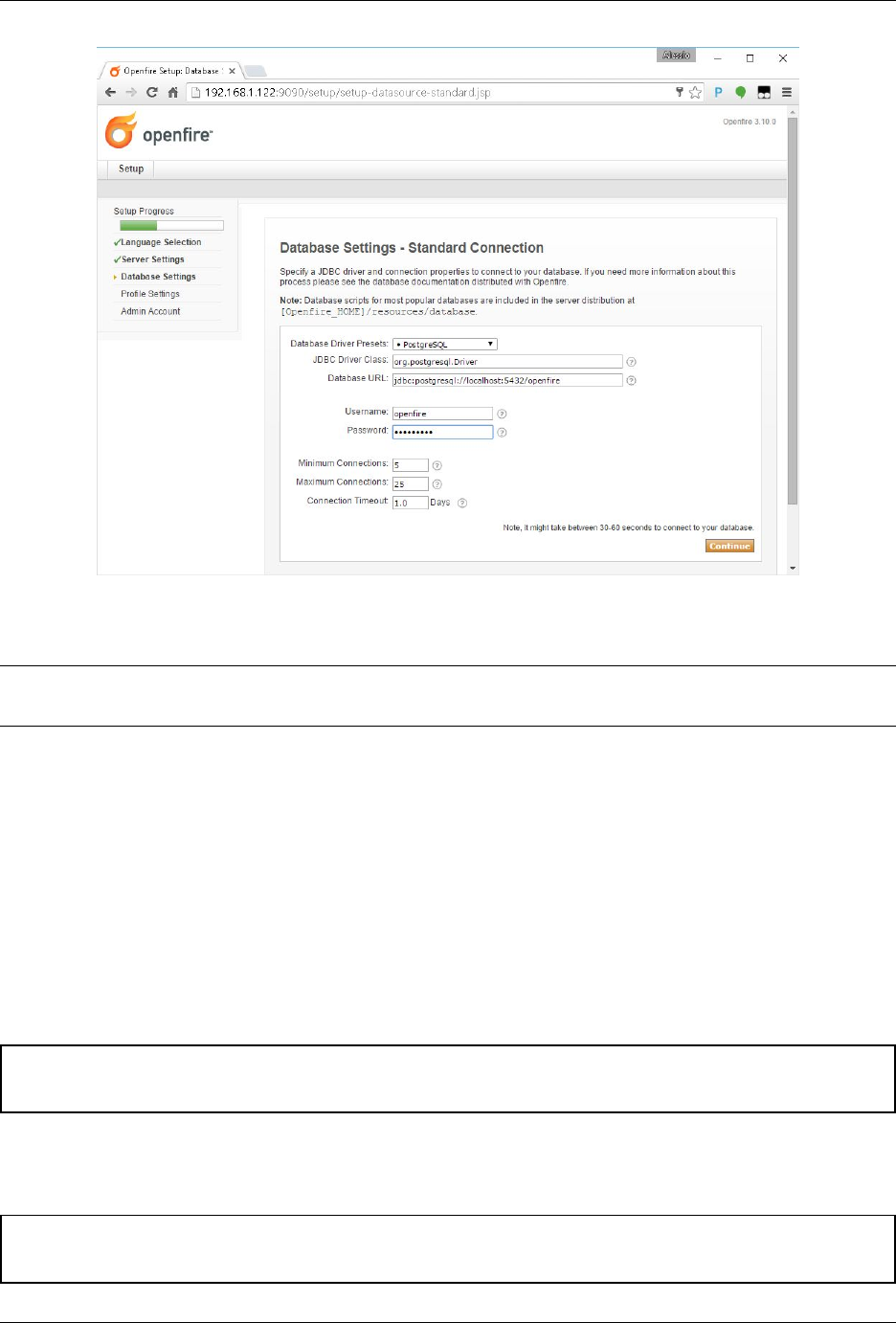This screenshot has width=896, height=1323.
Task: Click the Connection Timeout field
Action: (x=410, y=503)
